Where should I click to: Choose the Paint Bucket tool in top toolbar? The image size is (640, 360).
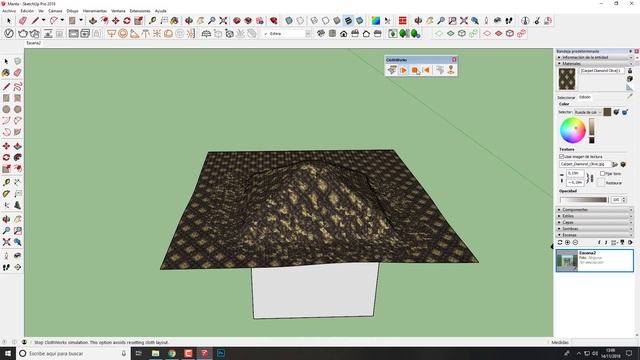pyautogui.click(x=175, y=20)
